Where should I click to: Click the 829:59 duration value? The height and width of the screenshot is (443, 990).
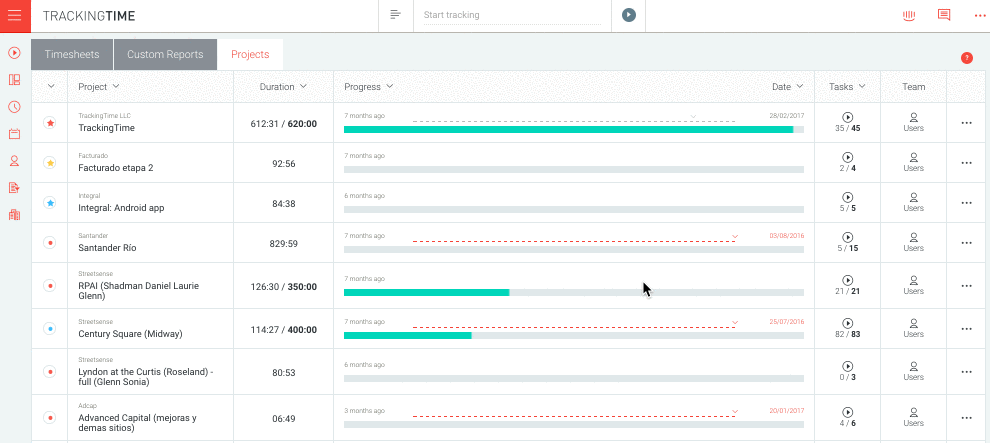pos(283,244)
